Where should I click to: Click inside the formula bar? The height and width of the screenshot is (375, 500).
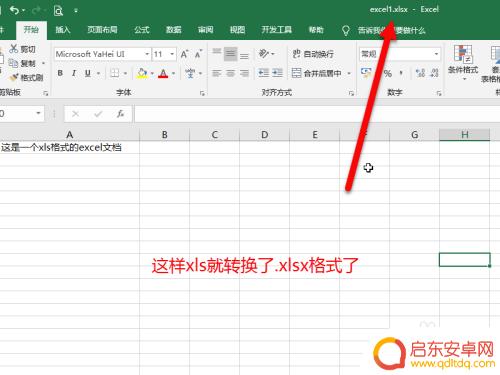click(317, 114)
